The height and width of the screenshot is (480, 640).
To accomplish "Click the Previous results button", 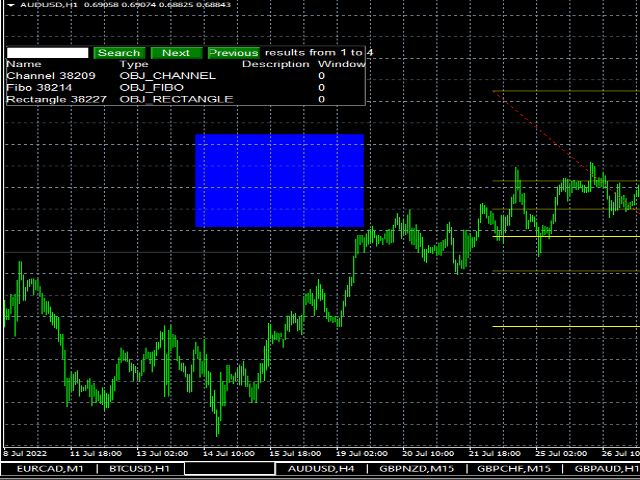I will pyautogui.click(x=233, y=53).
